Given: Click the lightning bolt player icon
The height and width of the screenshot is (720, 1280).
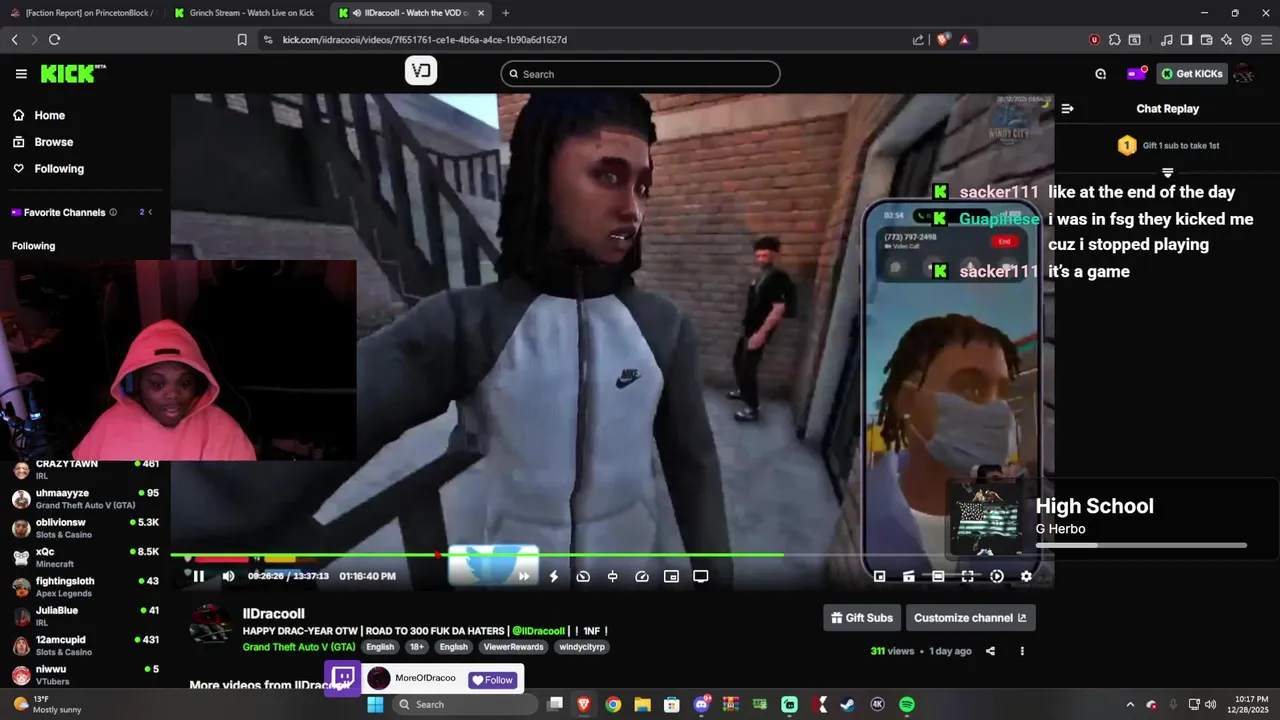Looking at the screenshot, I should (553, 576).
